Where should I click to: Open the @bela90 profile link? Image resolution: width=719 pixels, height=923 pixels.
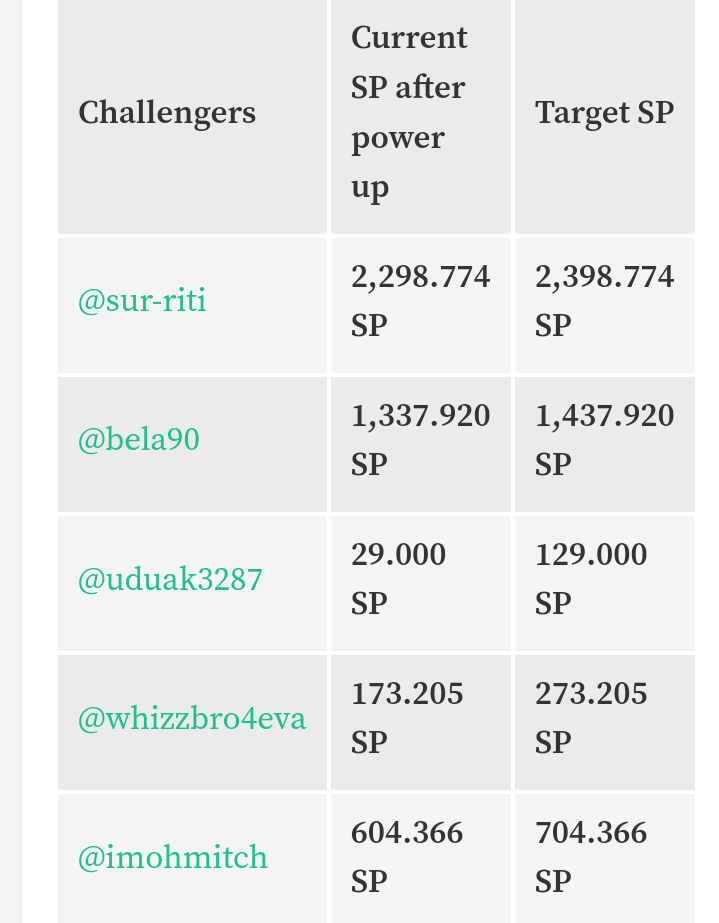pyautogui.click(x=139, y=440)
